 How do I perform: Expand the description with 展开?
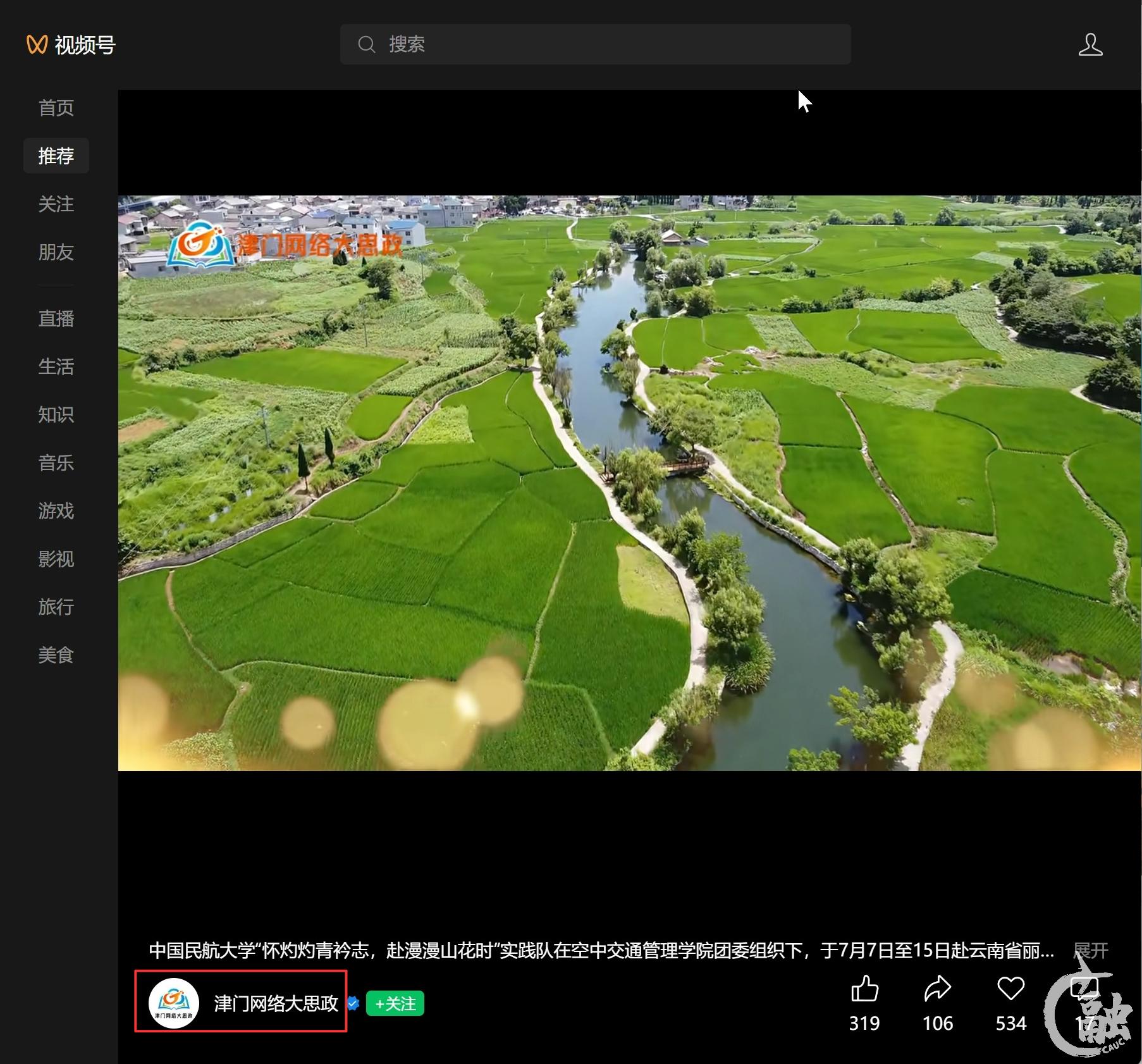tap(1091, 950)
